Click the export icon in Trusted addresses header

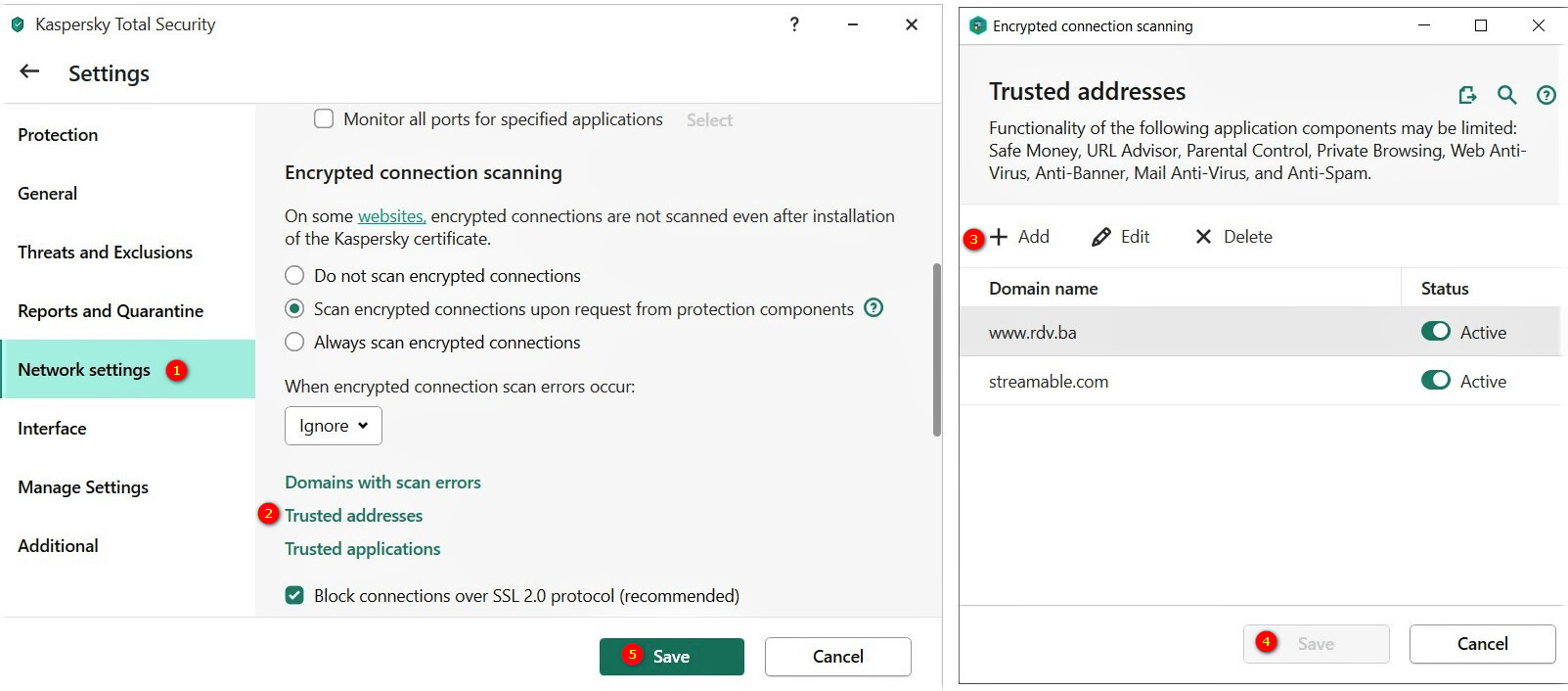click(1467, 95)
